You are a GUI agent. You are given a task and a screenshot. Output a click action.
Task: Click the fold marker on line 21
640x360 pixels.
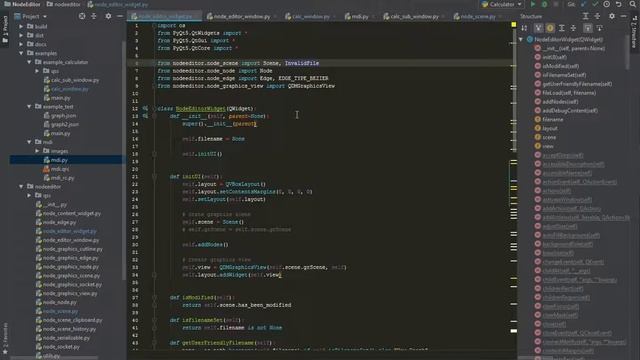(154, 177)
